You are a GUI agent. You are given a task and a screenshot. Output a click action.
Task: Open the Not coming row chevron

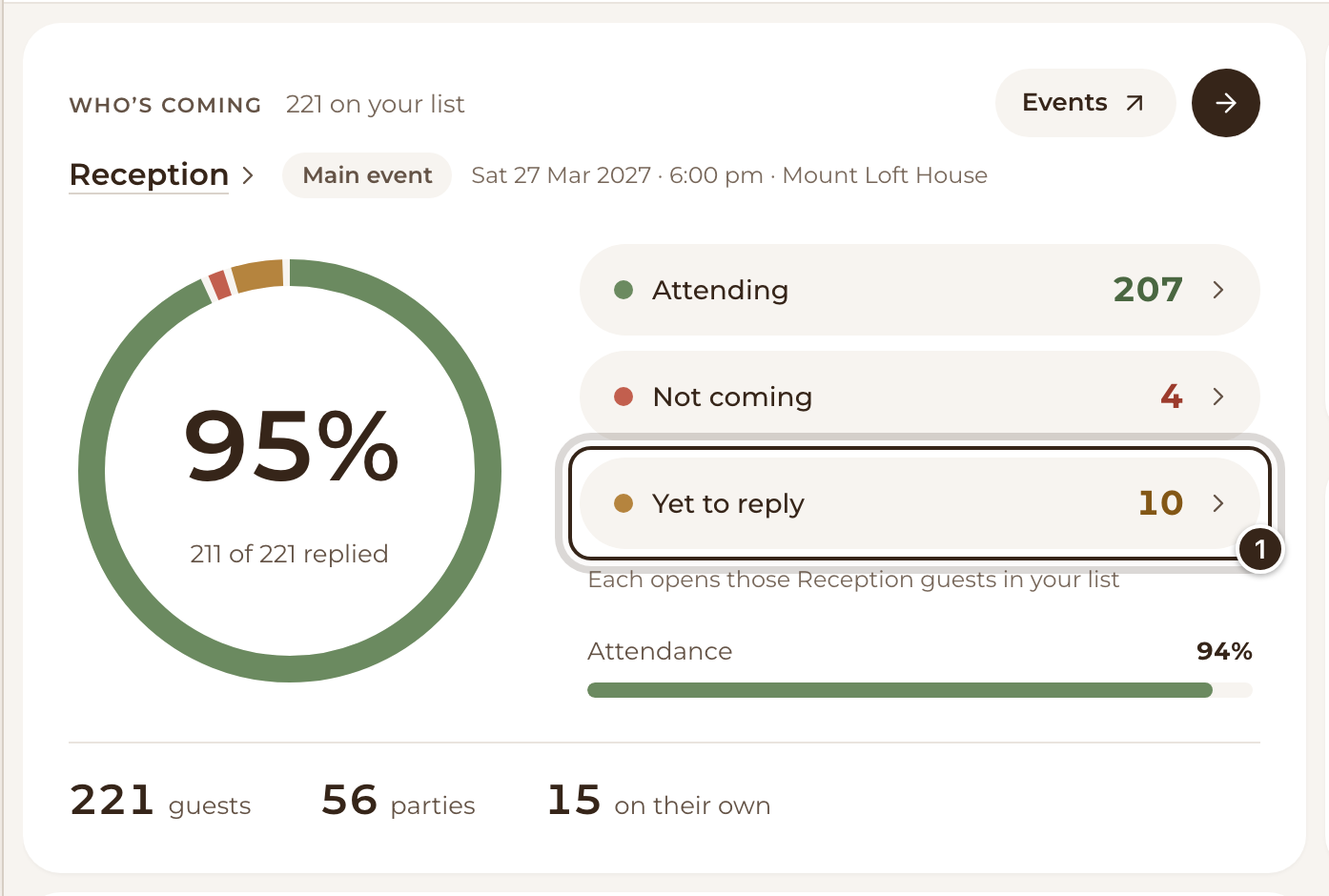pyautogui.click(x=1218, y=397)
